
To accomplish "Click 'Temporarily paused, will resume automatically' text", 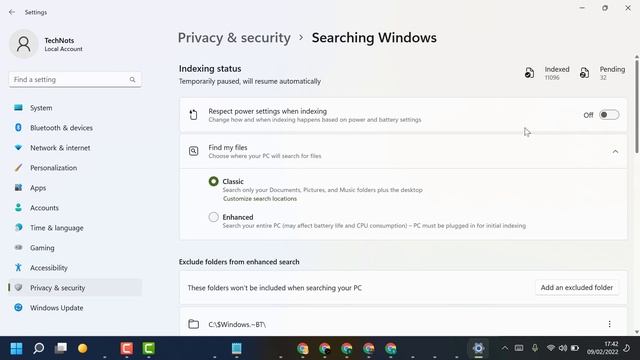I will pyautogui.click(x=250, y=81).
